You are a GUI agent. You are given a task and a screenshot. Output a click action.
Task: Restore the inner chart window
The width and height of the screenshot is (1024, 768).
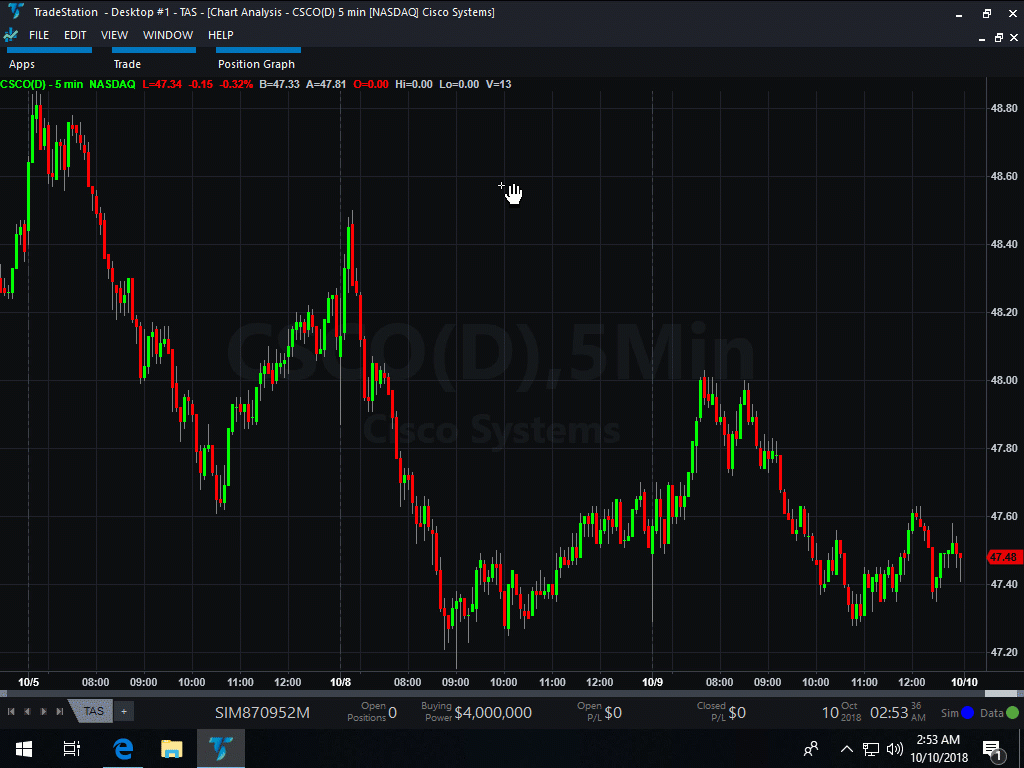tap(999, 38)
